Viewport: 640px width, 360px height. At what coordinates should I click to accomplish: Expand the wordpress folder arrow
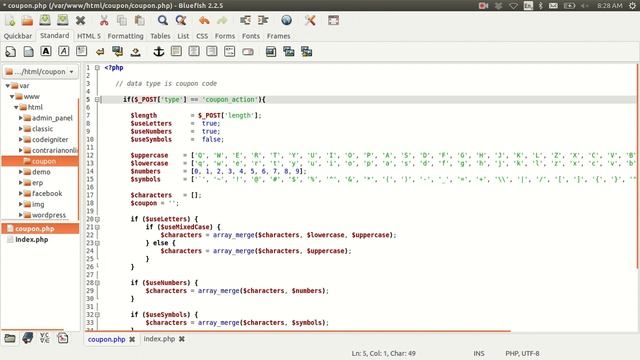tap(20, 215)
